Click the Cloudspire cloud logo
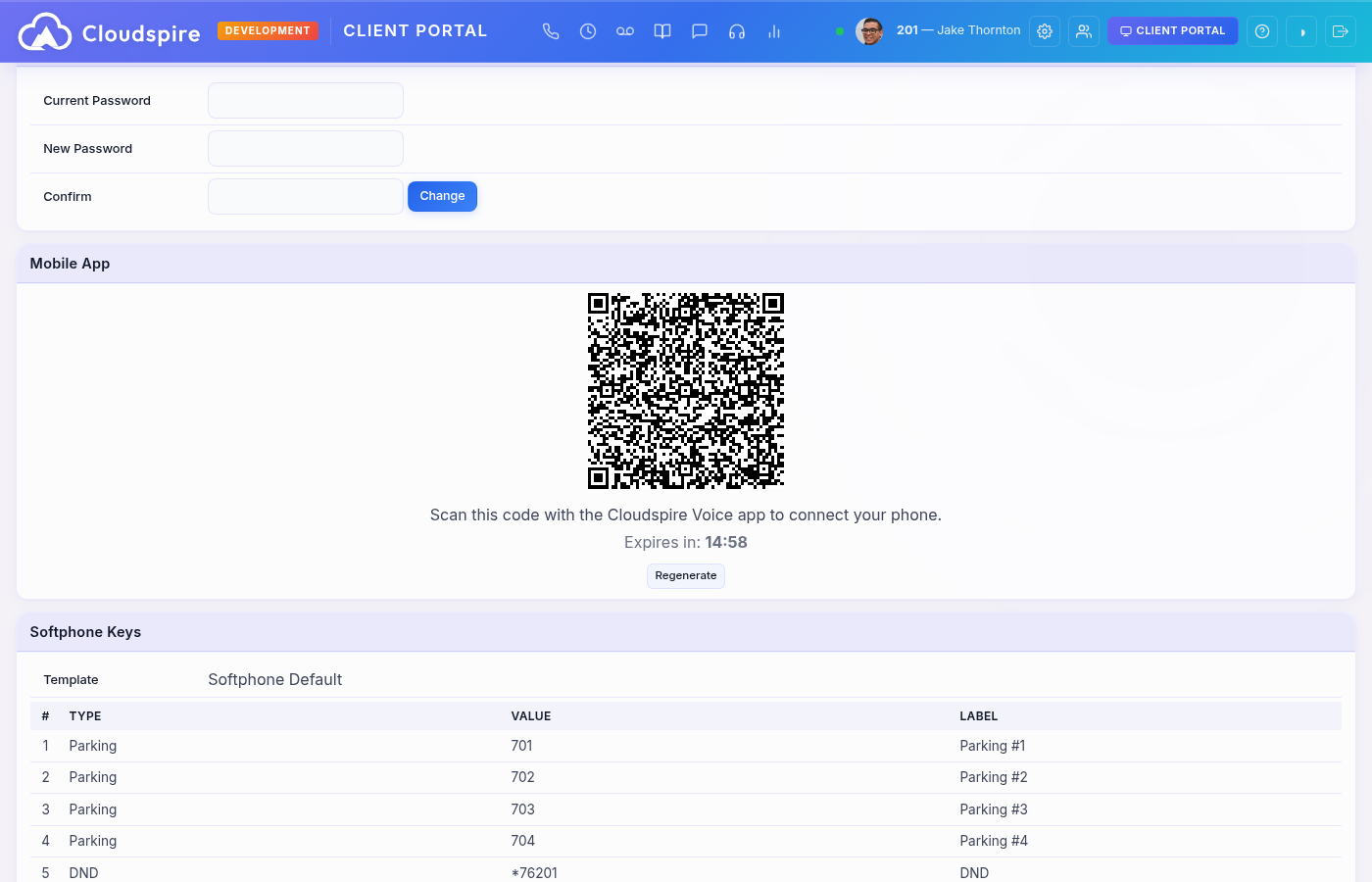Viewport: 1372px width, 882px height. tap(43, 30)
